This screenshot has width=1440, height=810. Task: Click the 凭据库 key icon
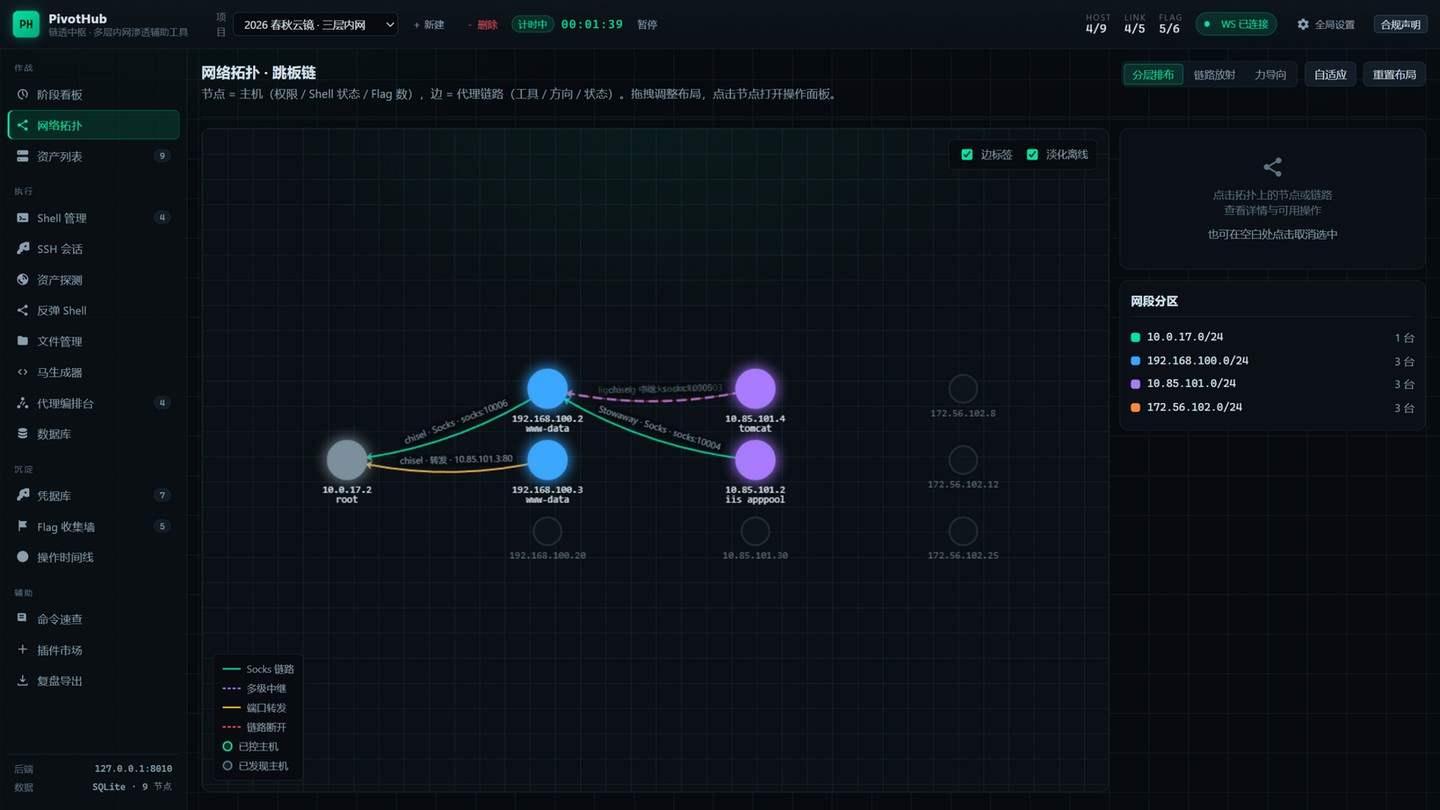pos(23,496)
